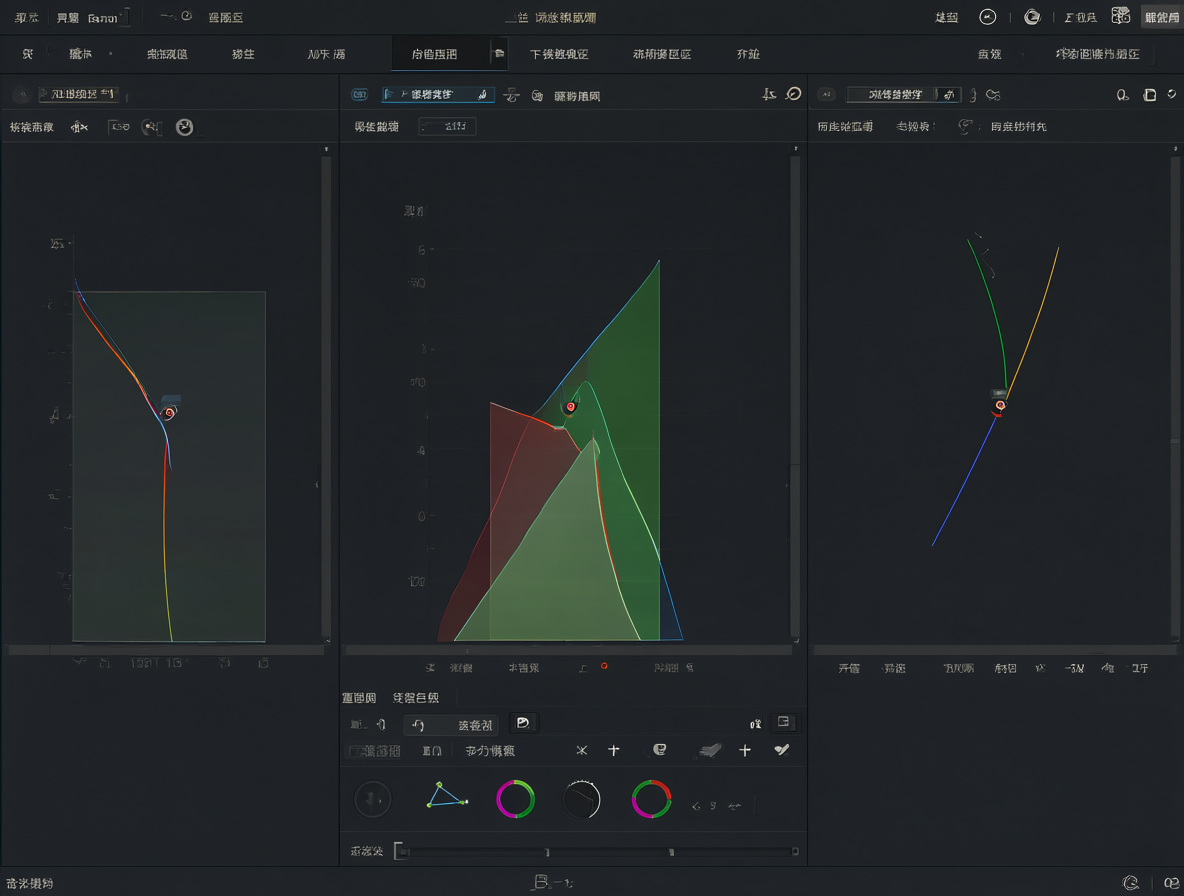The height and width of the screenshot is (896, 1184).
Task: Click the red control point in the center graph
Action: [570, 407]
